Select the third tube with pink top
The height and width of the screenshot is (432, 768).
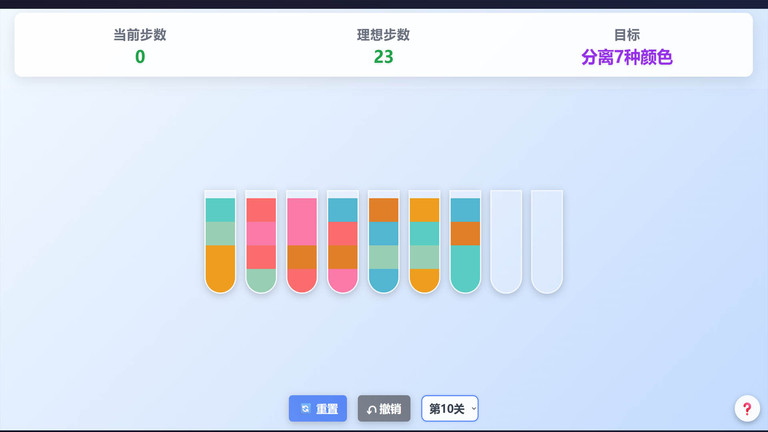point(302,242)
